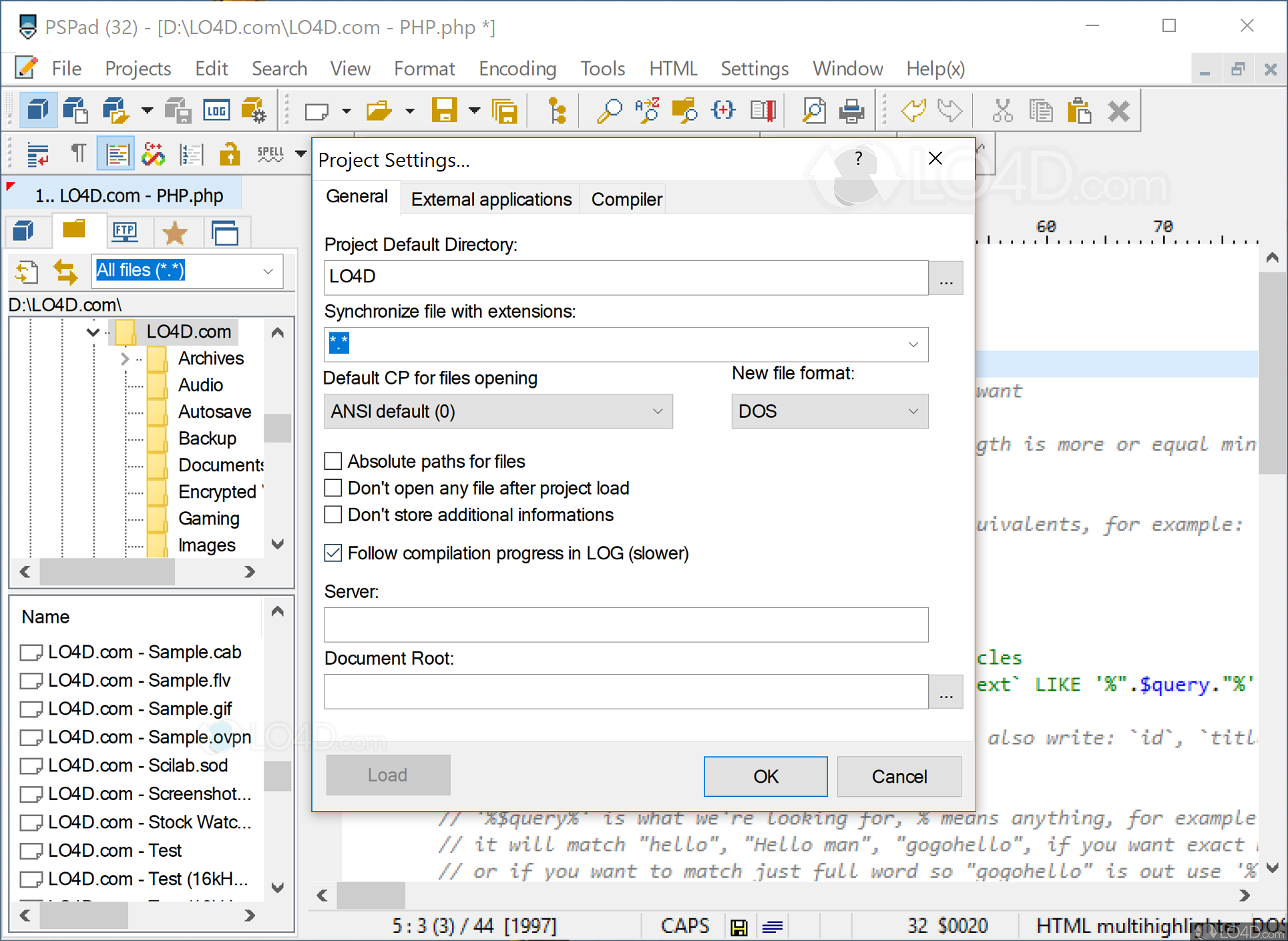The width and height of the screenshot is (1288, 941).
Task: Click the print icon on the toolbar
Action: point(851,110)
